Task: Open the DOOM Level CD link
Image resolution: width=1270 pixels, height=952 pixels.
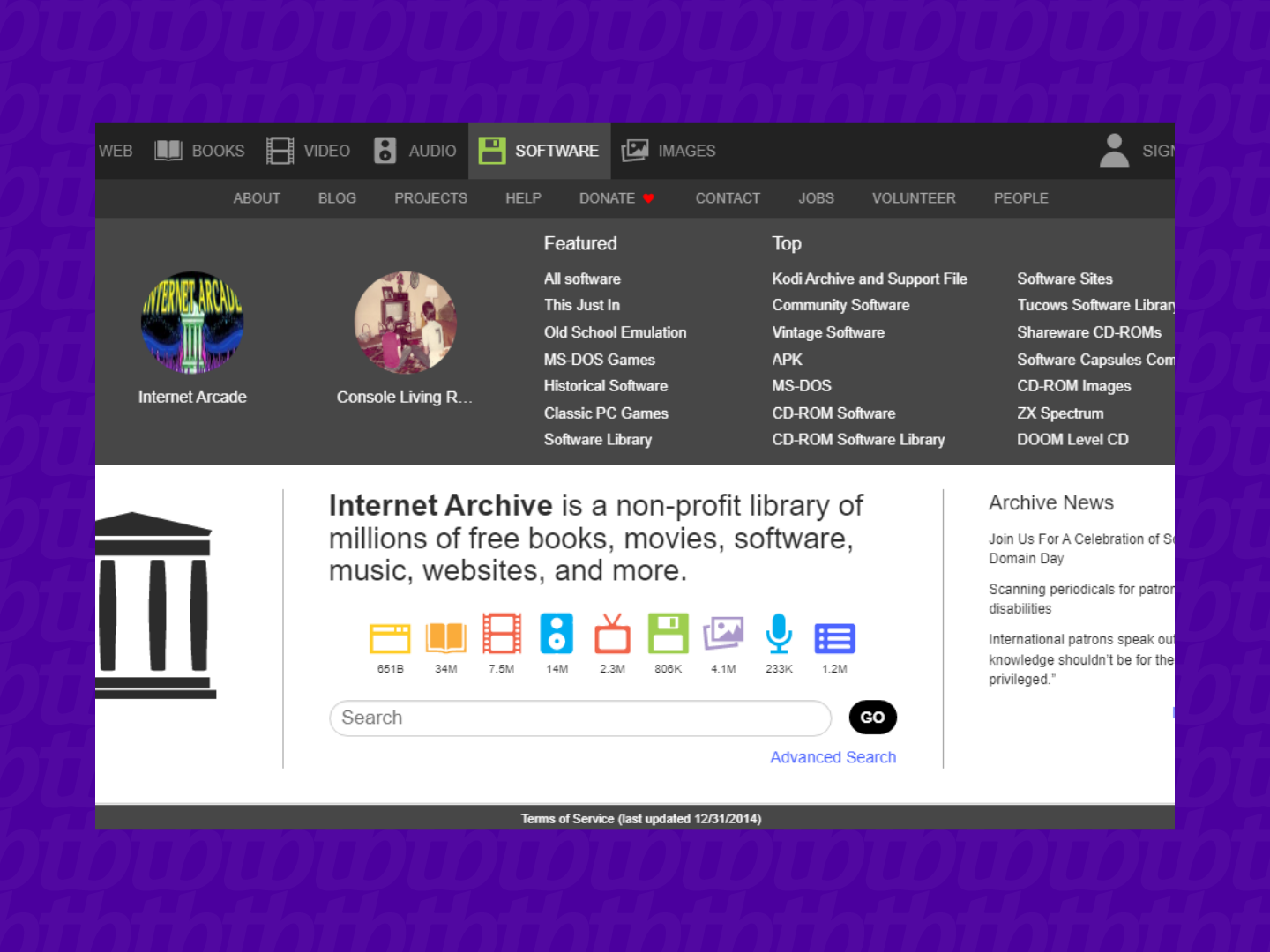Action: point(1072,440)
